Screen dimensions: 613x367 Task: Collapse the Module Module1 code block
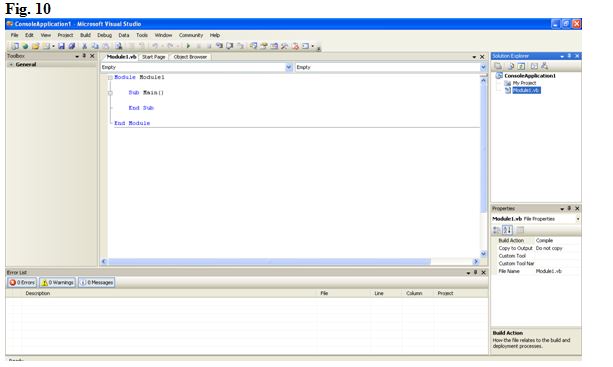110,77
